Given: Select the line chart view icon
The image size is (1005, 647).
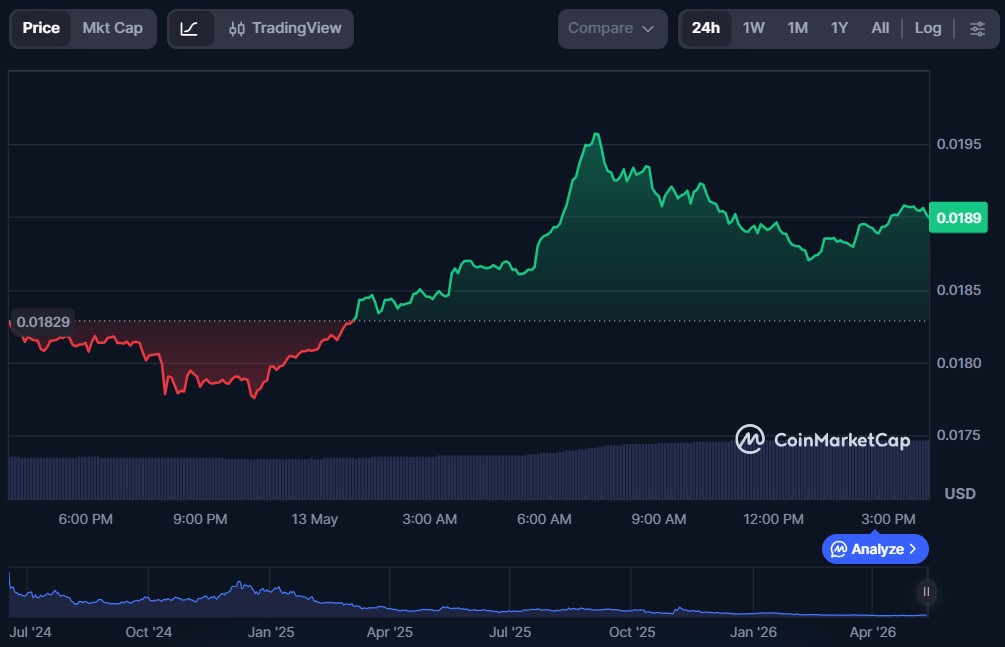Looking at the screenshot, I should (190, 29).
